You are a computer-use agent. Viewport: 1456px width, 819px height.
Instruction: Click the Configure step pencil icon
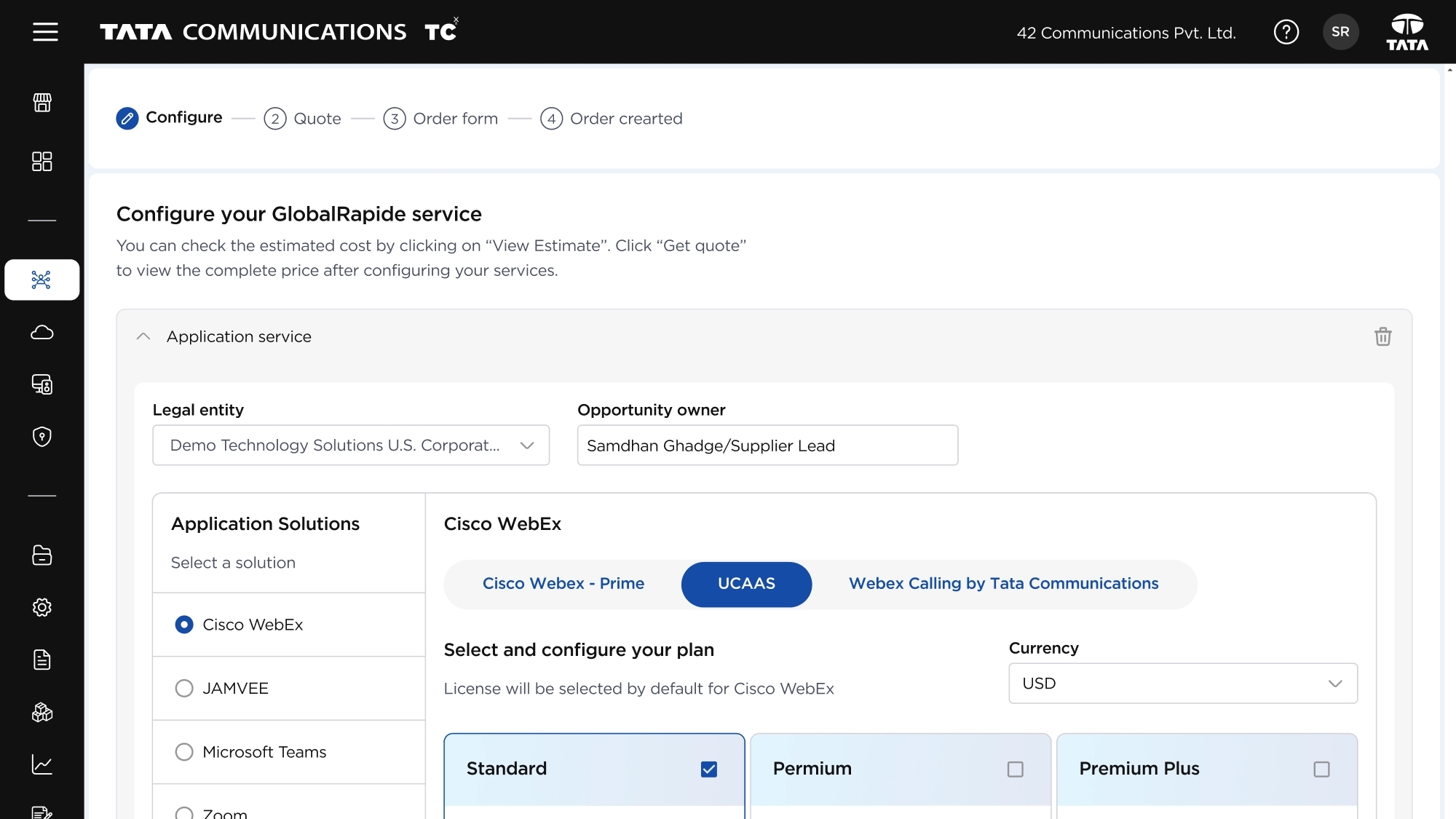[x=127, y=118]
